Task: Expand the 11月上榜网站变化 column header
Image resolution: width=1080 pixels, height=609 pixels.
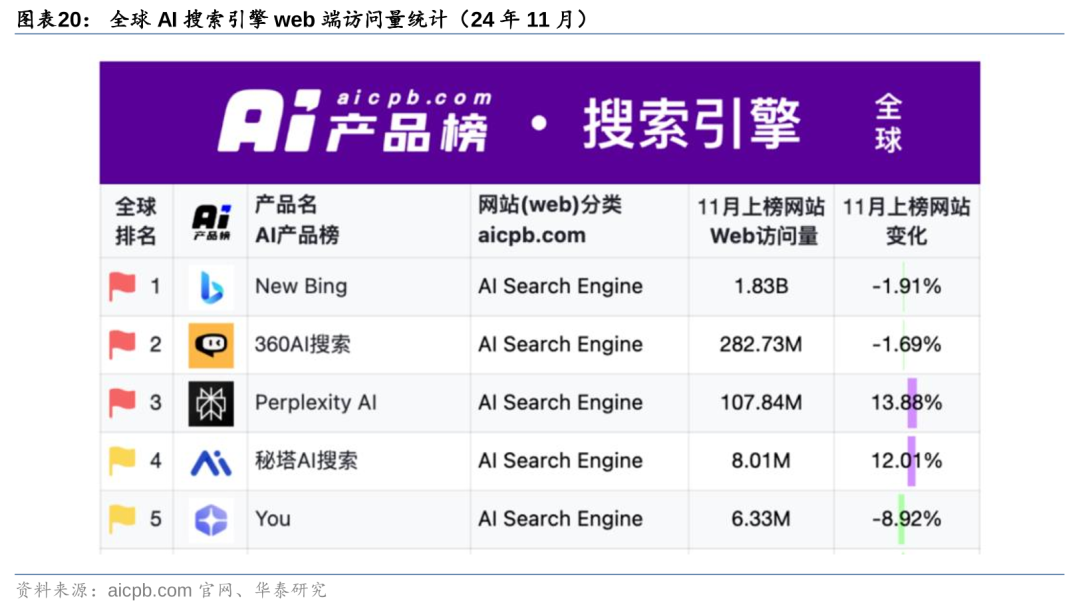Action: click(x=908, y=220)
